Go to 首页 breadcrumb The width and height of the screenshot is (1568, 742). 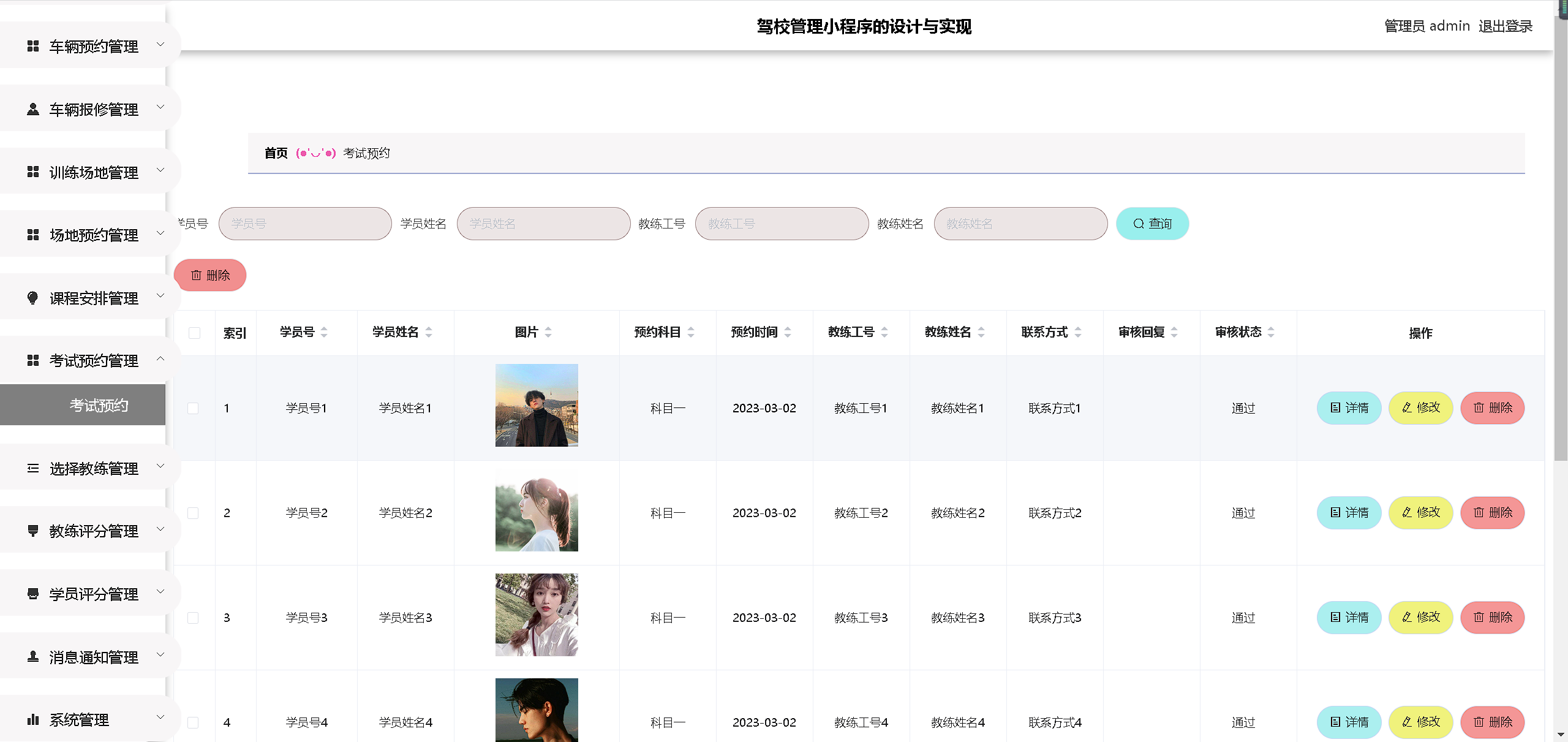(276, 153)
